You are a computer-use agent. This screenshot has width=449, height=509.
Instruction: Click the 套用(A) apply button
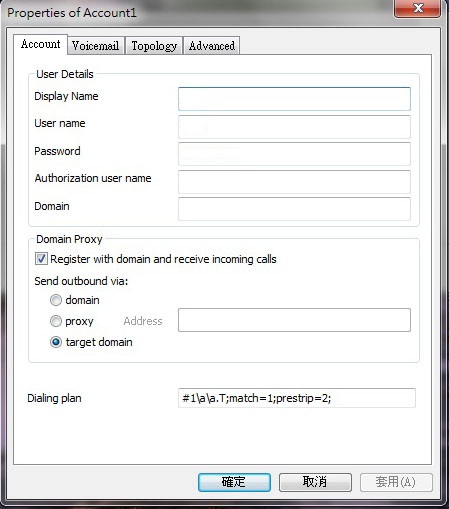396,482
